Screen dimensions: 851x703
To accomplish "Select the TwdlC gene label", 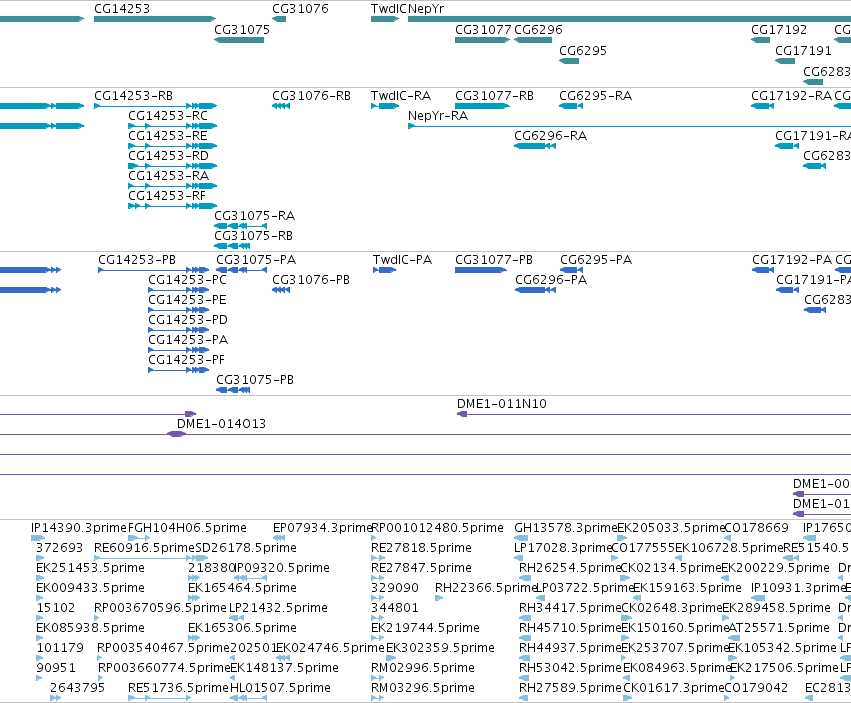I will tap(388, 9).
